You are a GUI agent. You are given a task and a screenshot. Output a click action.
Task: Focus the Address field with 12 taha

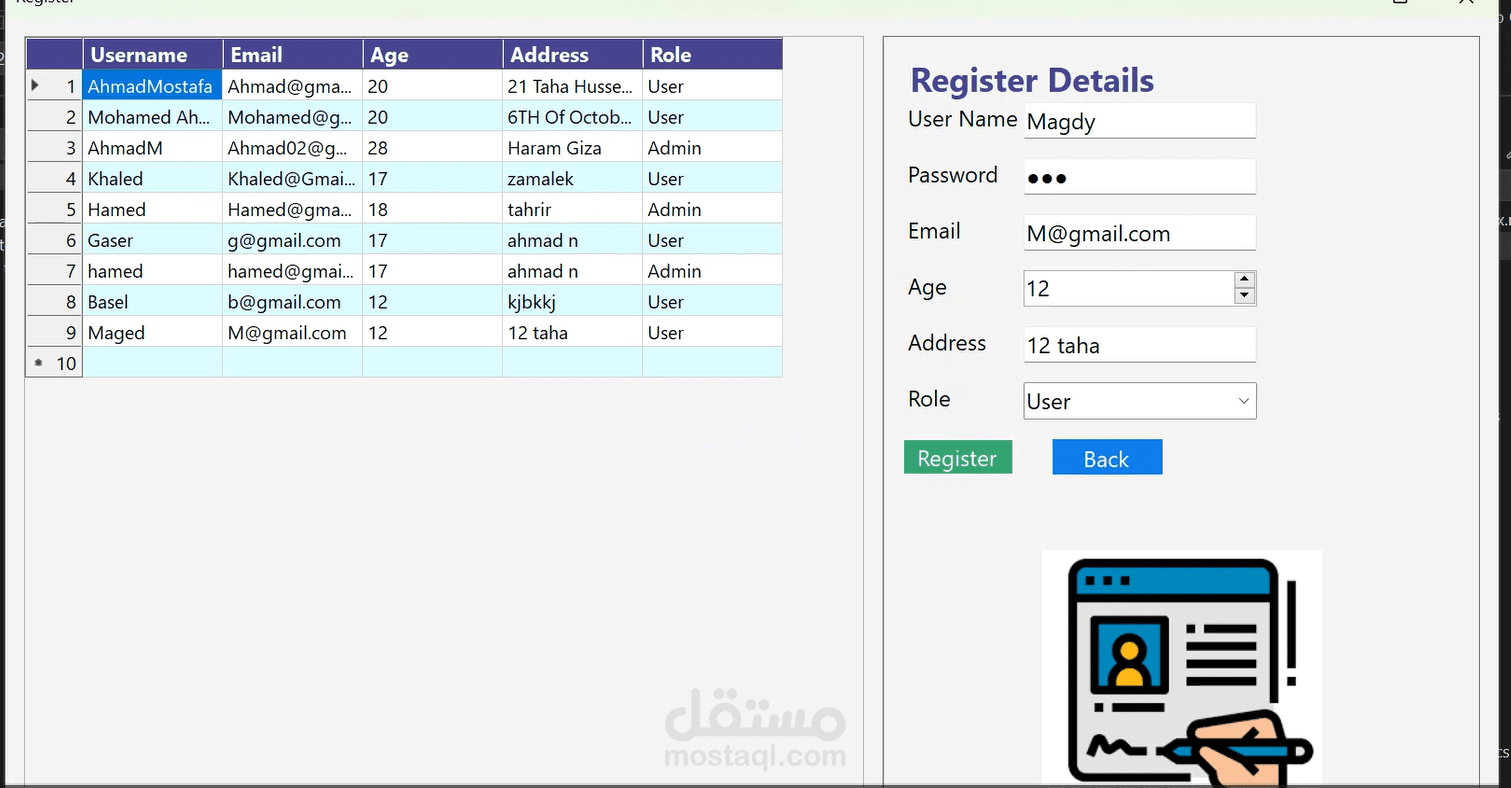pos(1140,345)
